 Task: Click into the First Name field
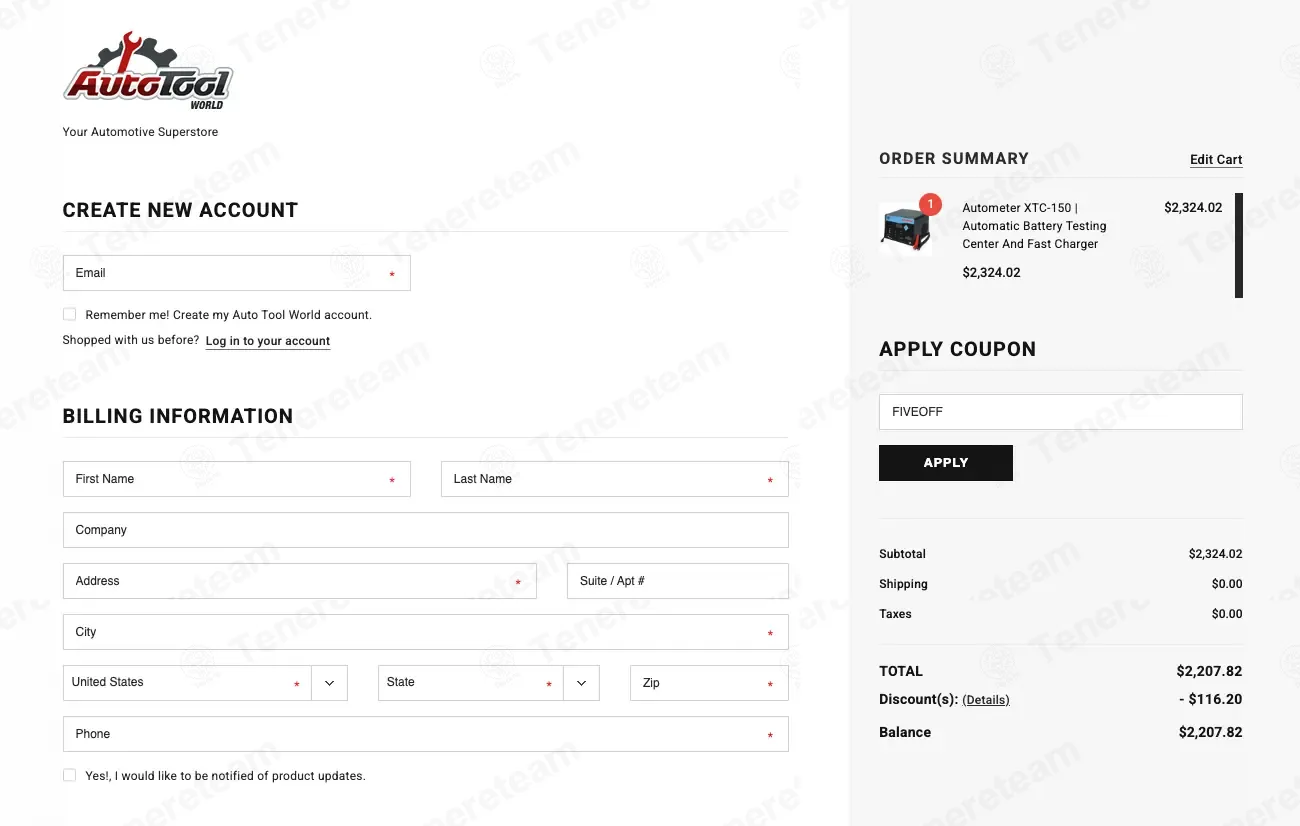click(x=236, y=479)
